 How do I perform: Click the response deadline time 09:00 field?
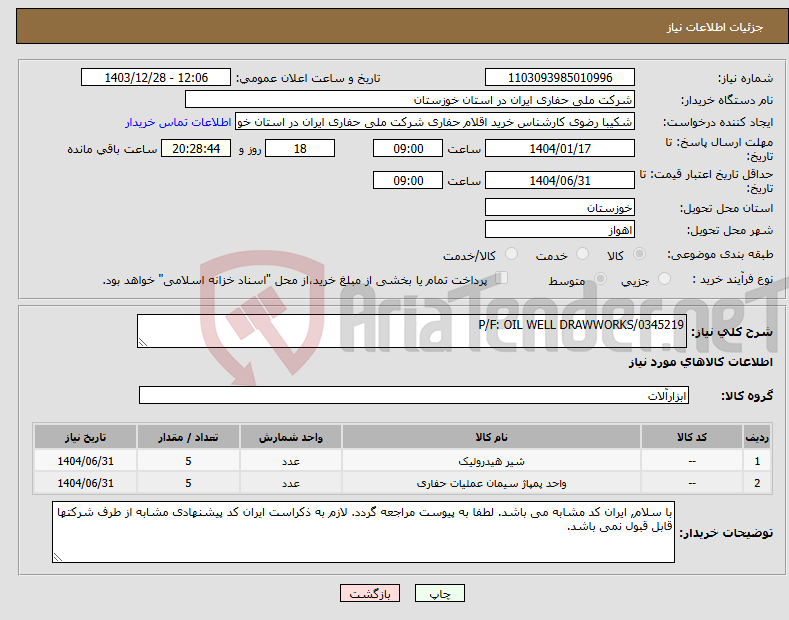pyautogui.click(x=408, y=148)
